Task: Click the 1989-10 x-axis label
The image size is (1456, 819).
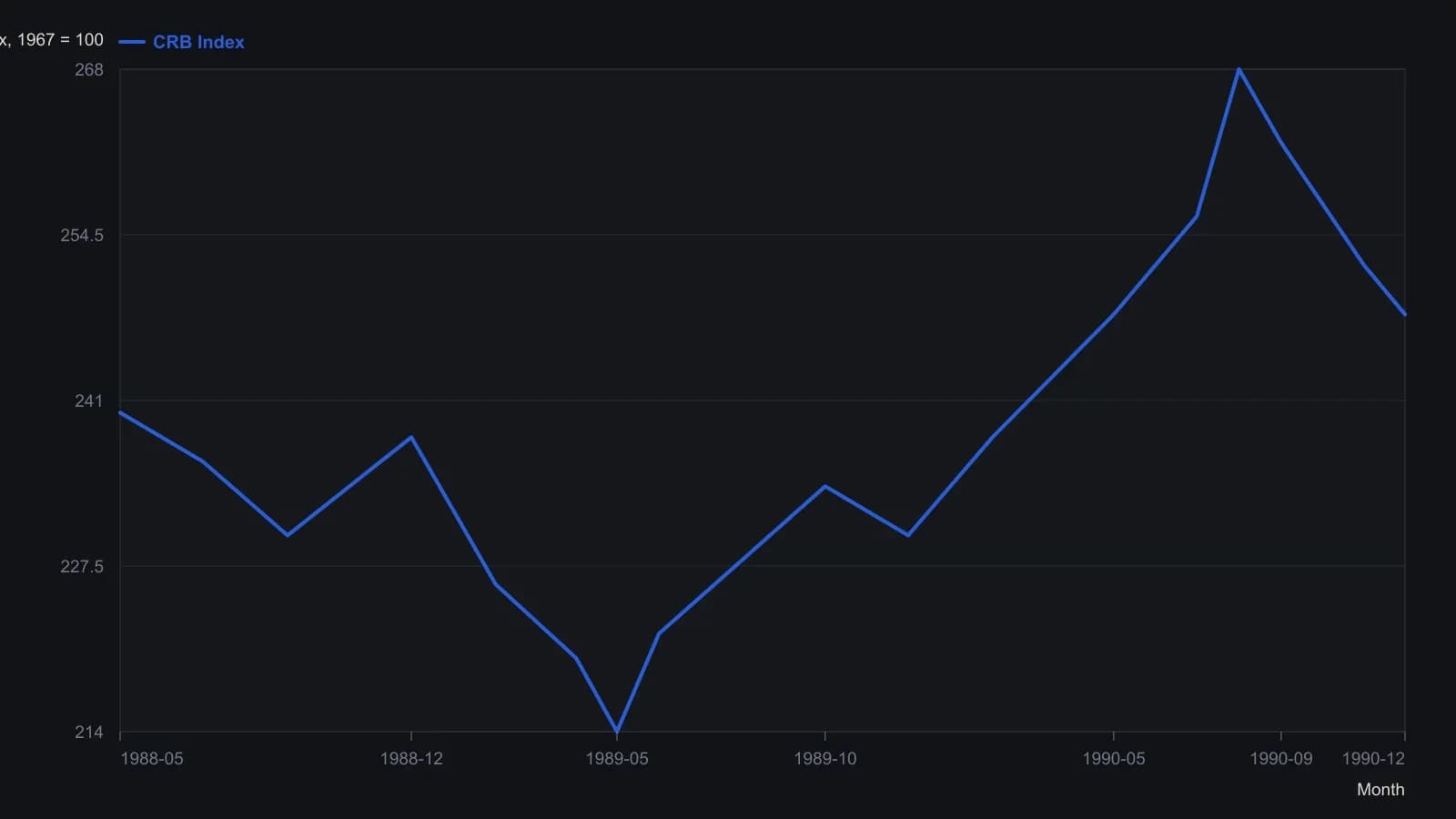Action: (x=825, y=759)
